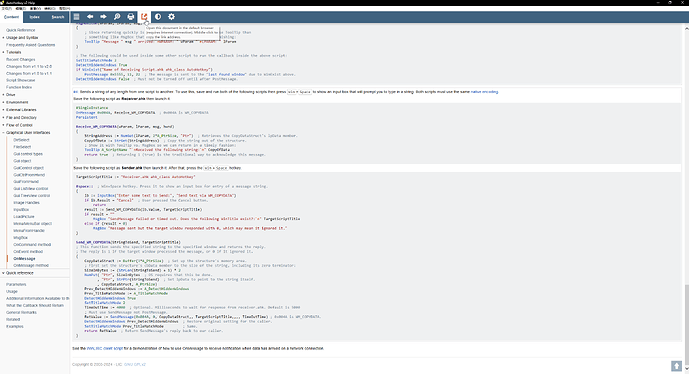689x374 pixels.
Task: Select the MsgBox entry in sidebar
Action: (20, 238)
